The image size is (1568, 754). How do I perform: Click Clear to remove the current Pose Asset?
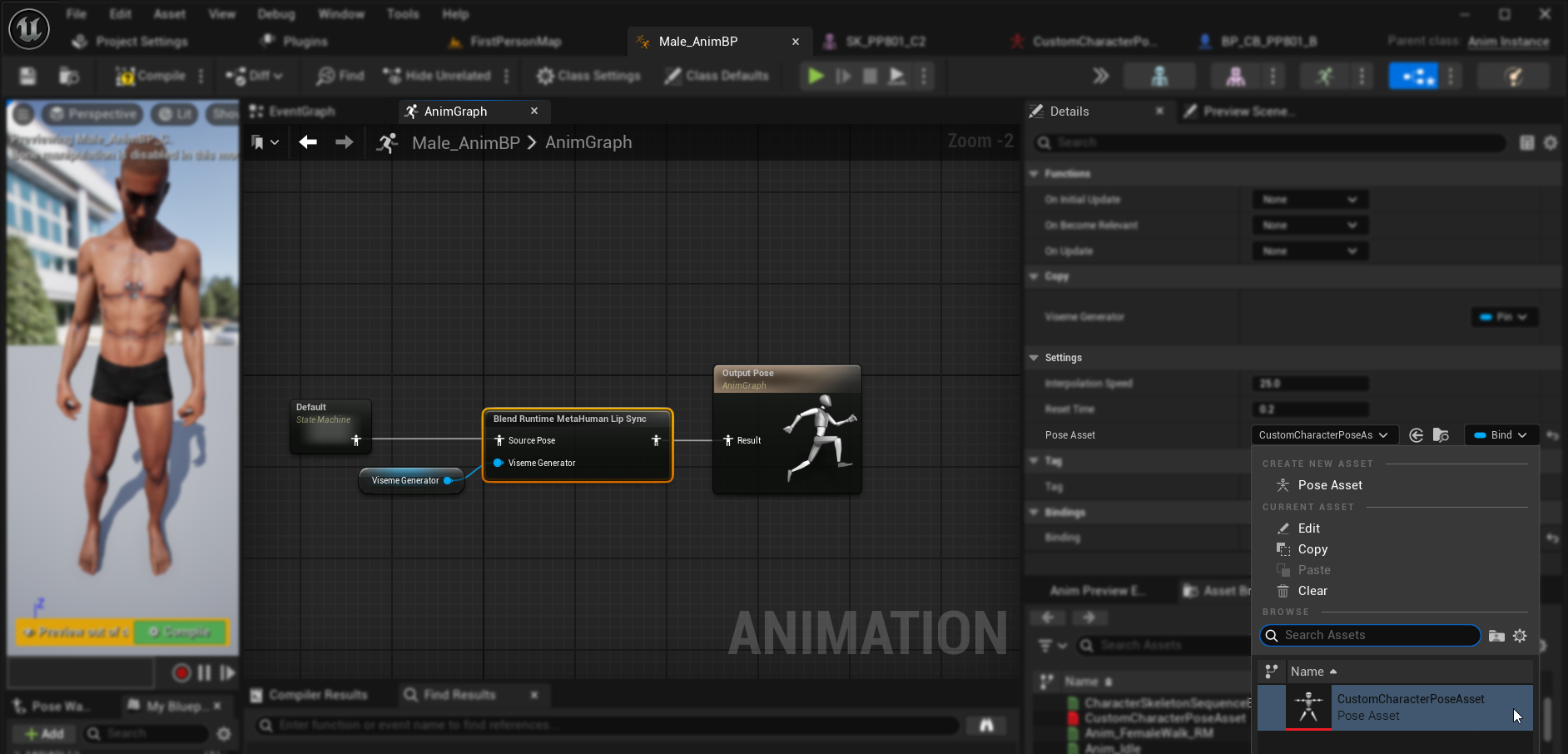click(x=1312, y=591)
